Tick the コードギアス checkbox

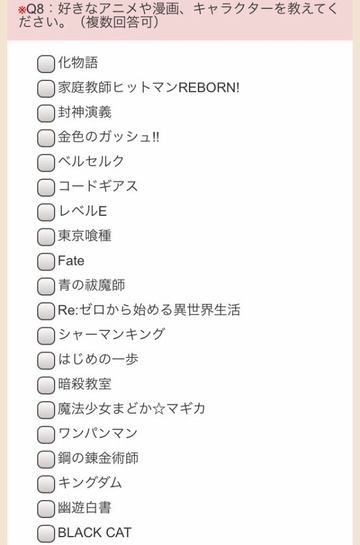pos(46,187)
